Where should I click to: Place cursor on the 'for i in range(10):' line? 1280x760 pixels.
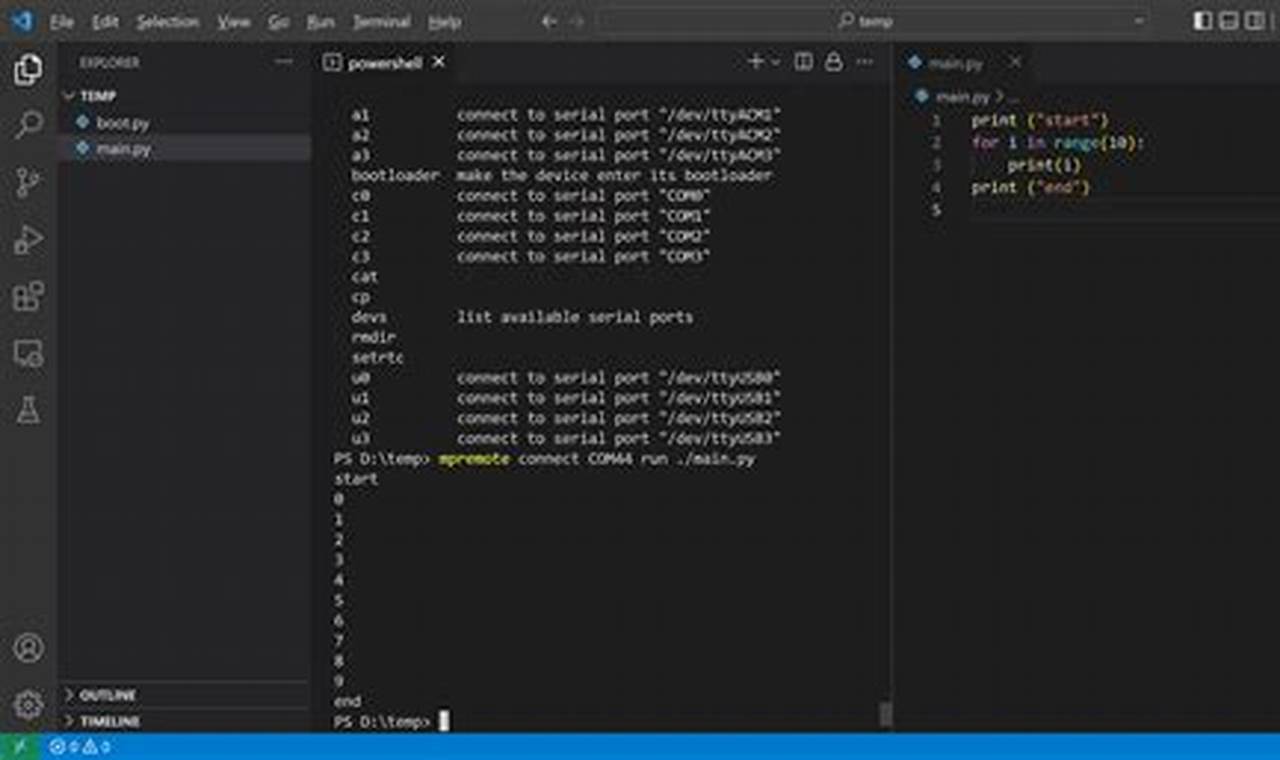(1058, 143)
